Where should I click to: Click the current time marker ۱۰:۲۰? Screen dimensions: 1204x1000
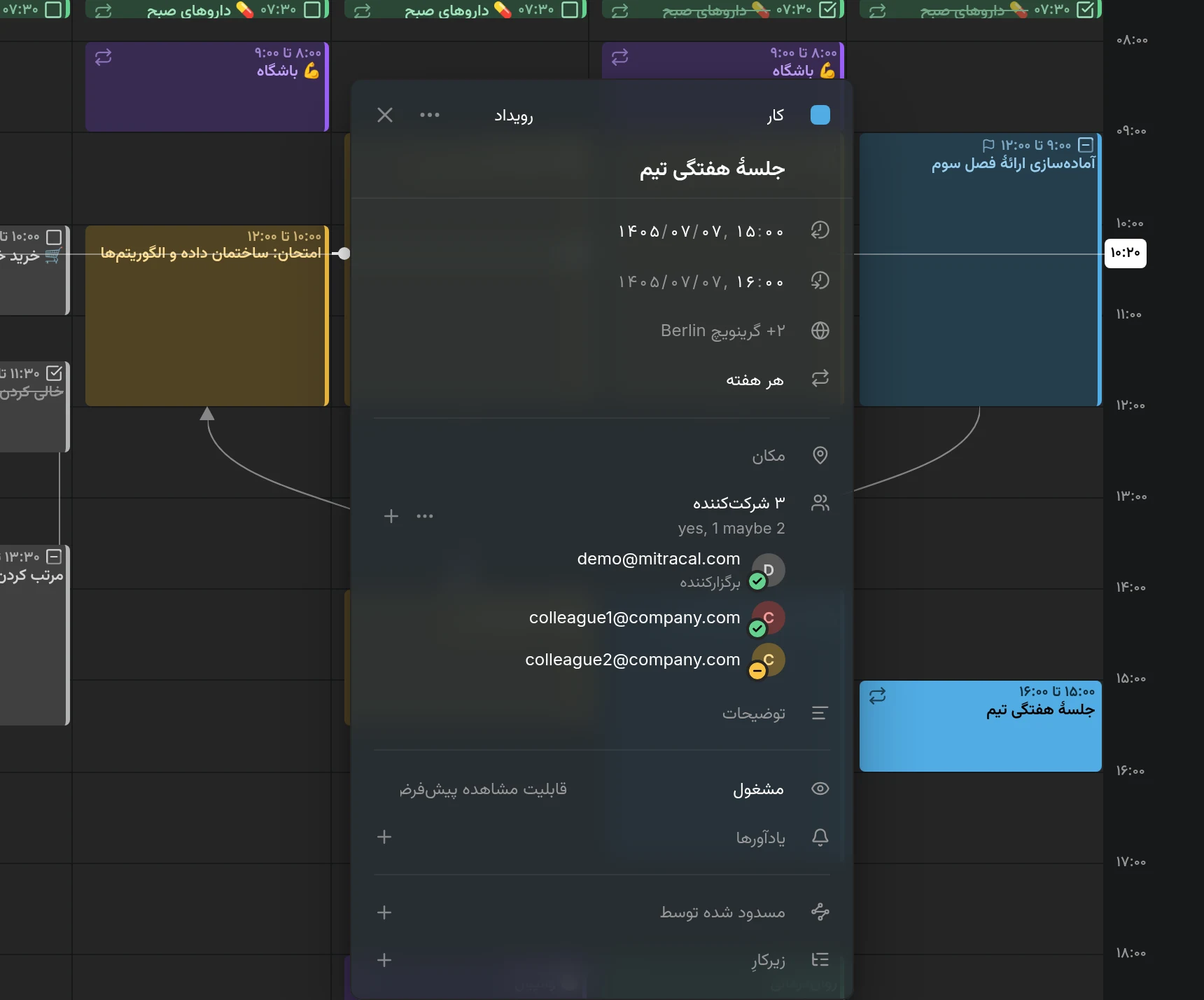pyautogui.click(x=1126, y=253)
